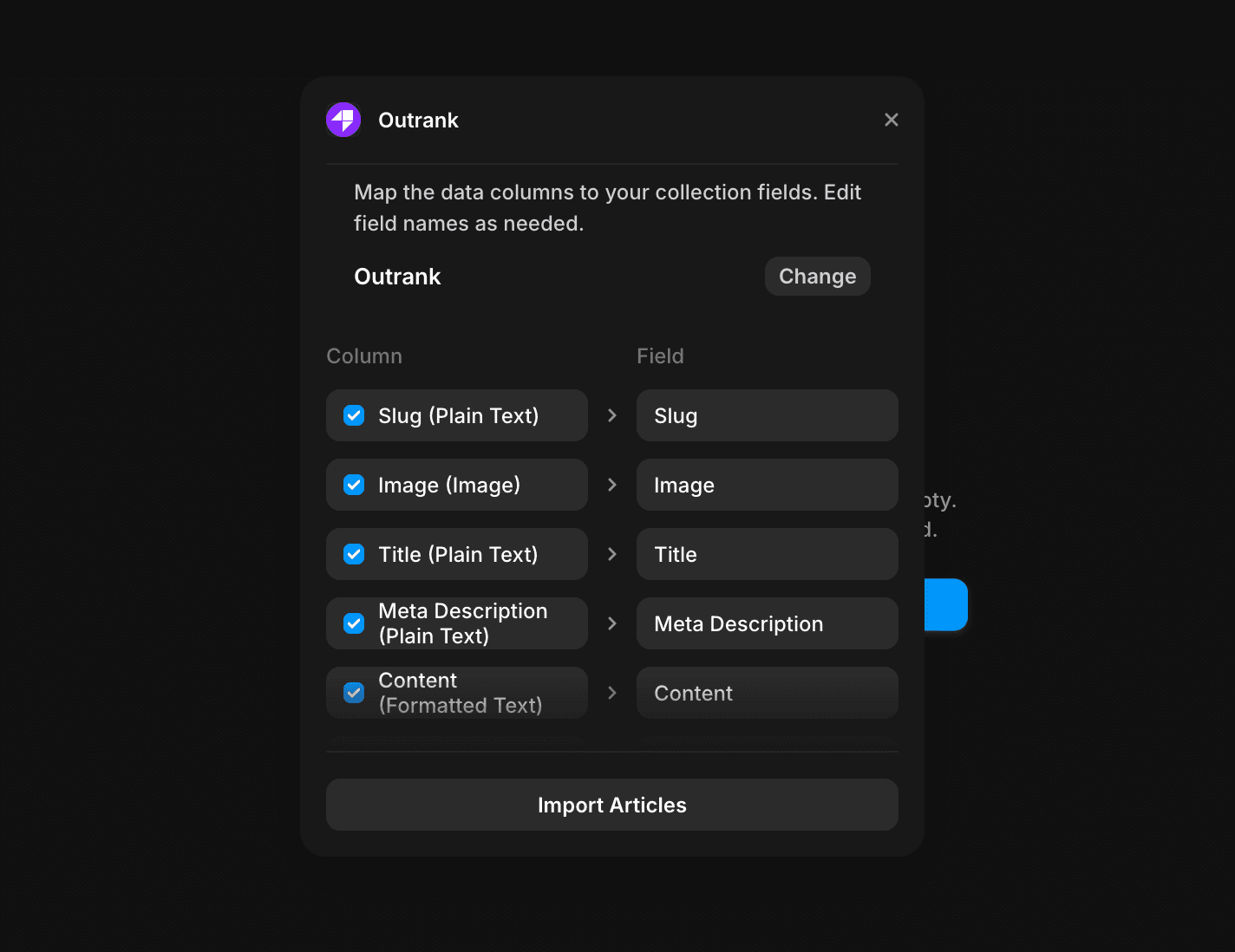Click the chevron beside Image column

pos(612,486)
